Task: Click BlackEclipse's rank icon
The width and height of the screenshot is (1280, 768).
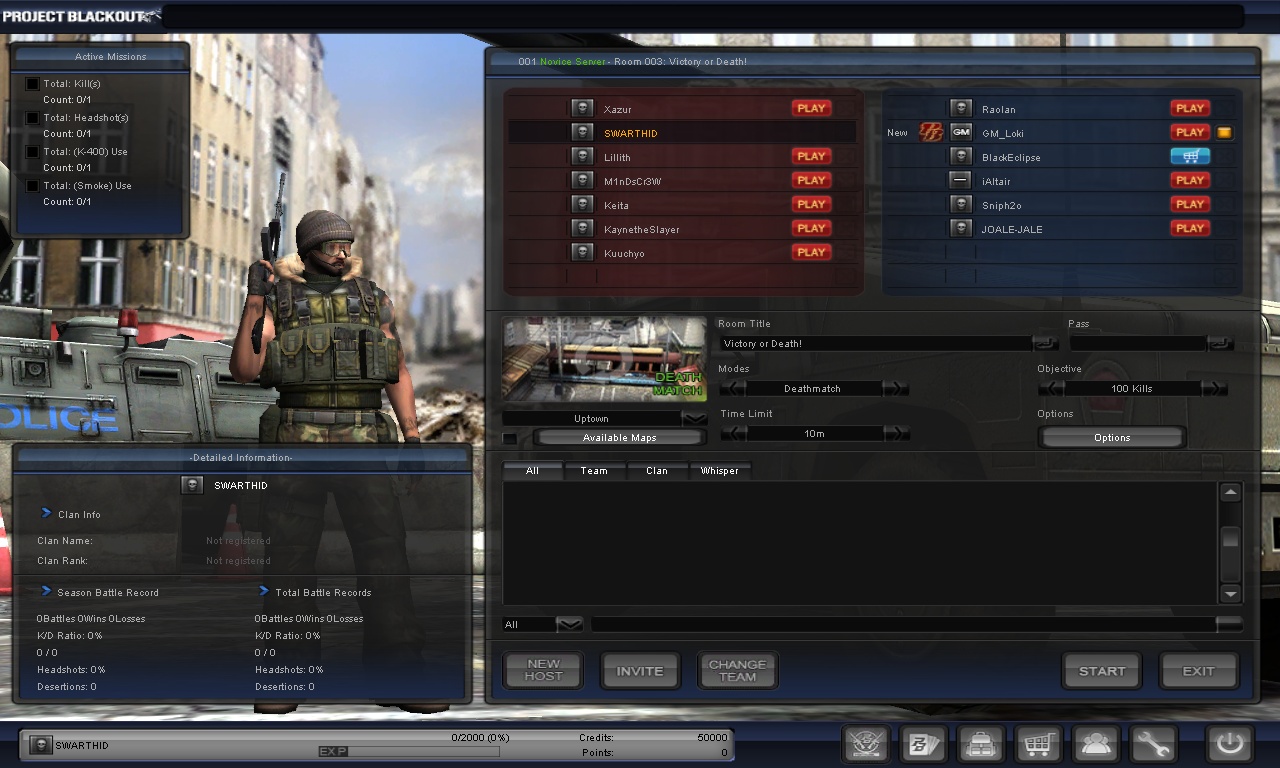Action: [x=961, y=156]
